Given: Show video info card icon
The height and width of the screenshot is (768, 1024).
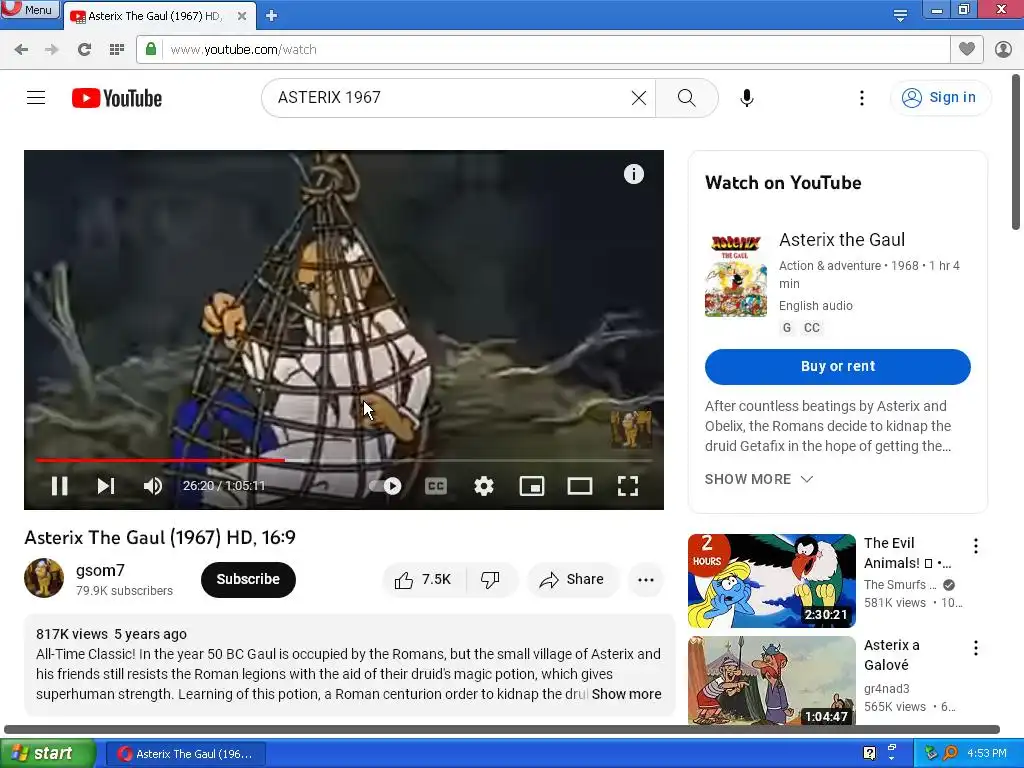Looking at the screenshot, I should pyautogui.click(x=633, y=174).
